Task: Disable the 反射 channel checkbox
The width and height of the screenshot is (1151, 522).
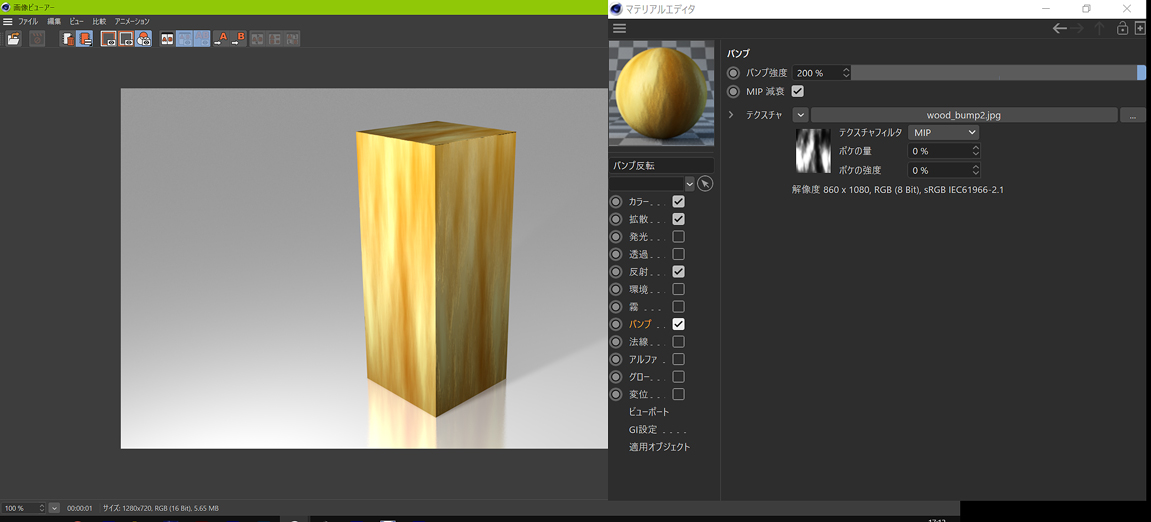Action: (x=678, y=272)
